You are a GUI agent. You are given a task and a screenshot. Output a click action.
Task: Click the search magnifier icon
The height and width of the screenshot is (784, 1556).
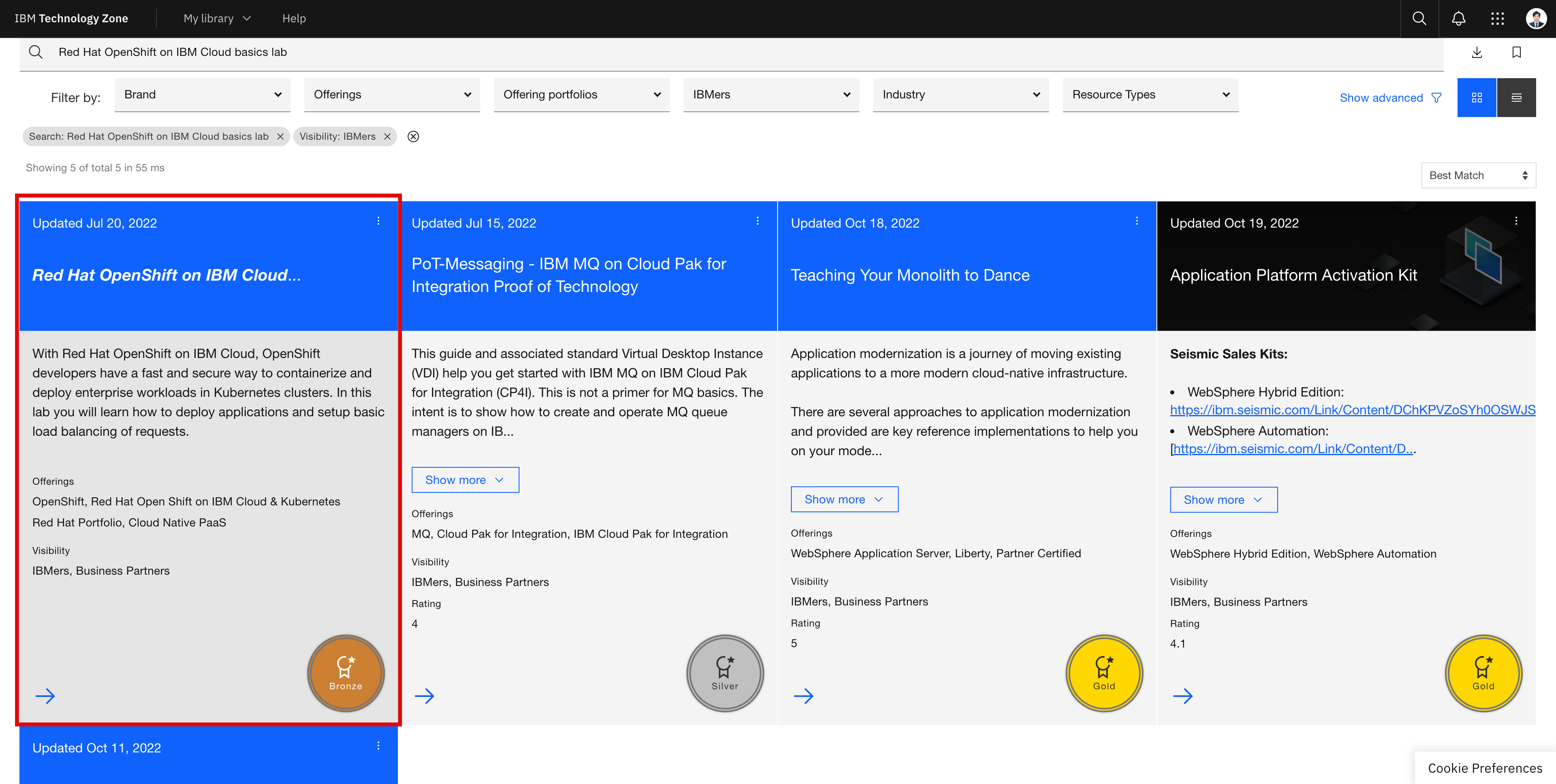[1419, 19]
